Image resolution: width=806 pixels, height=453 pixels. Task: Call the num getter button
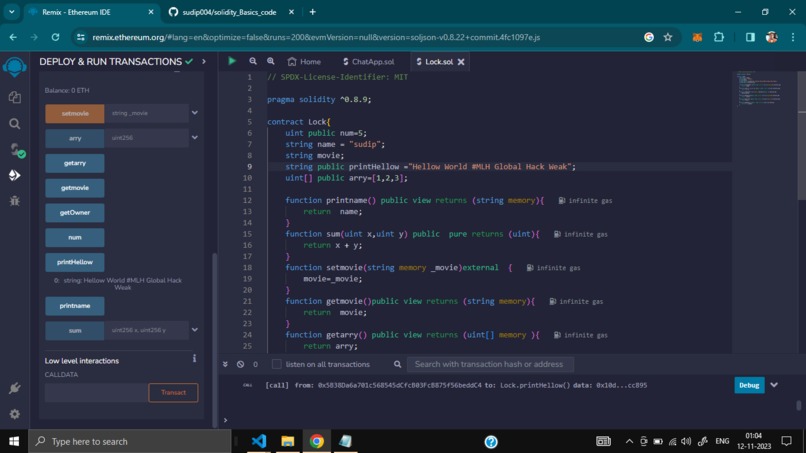tap(75, 237)
